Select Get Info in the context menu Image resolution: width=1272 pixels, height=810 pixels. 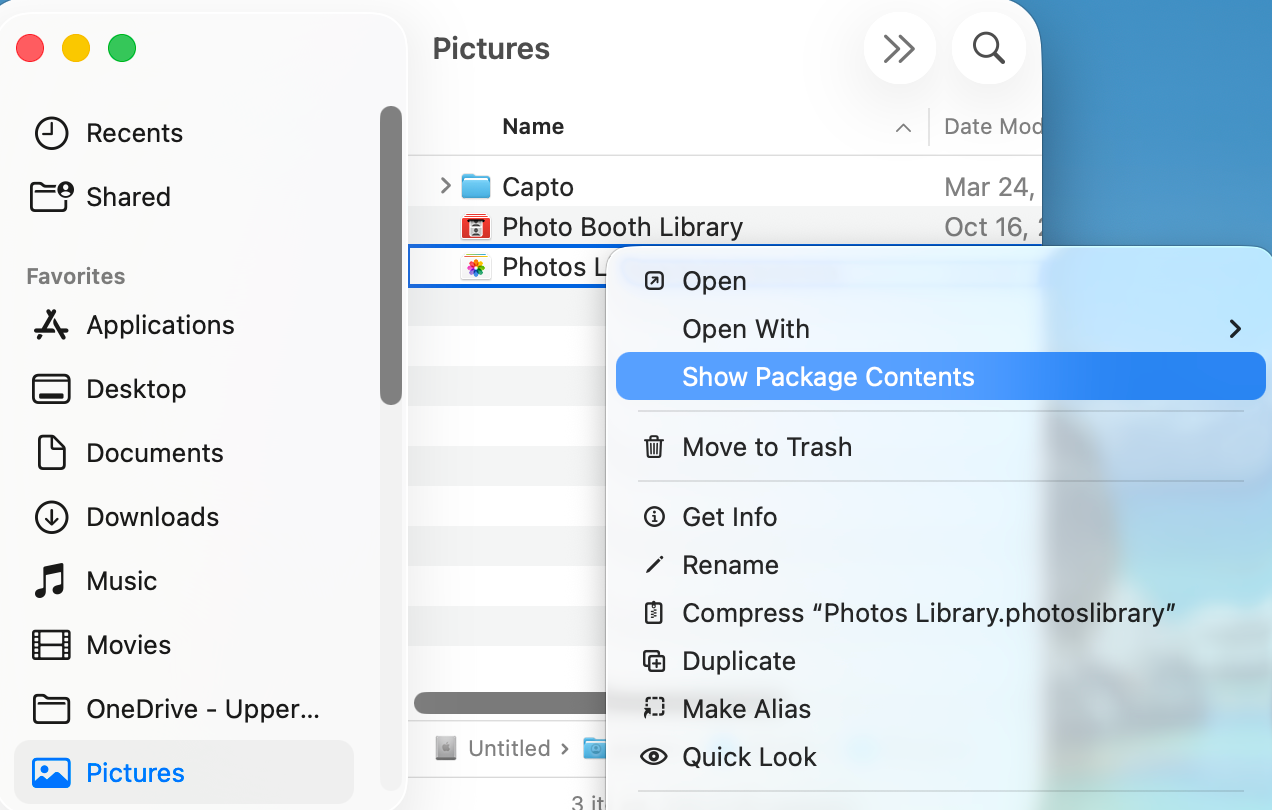[x=729, y=517]
